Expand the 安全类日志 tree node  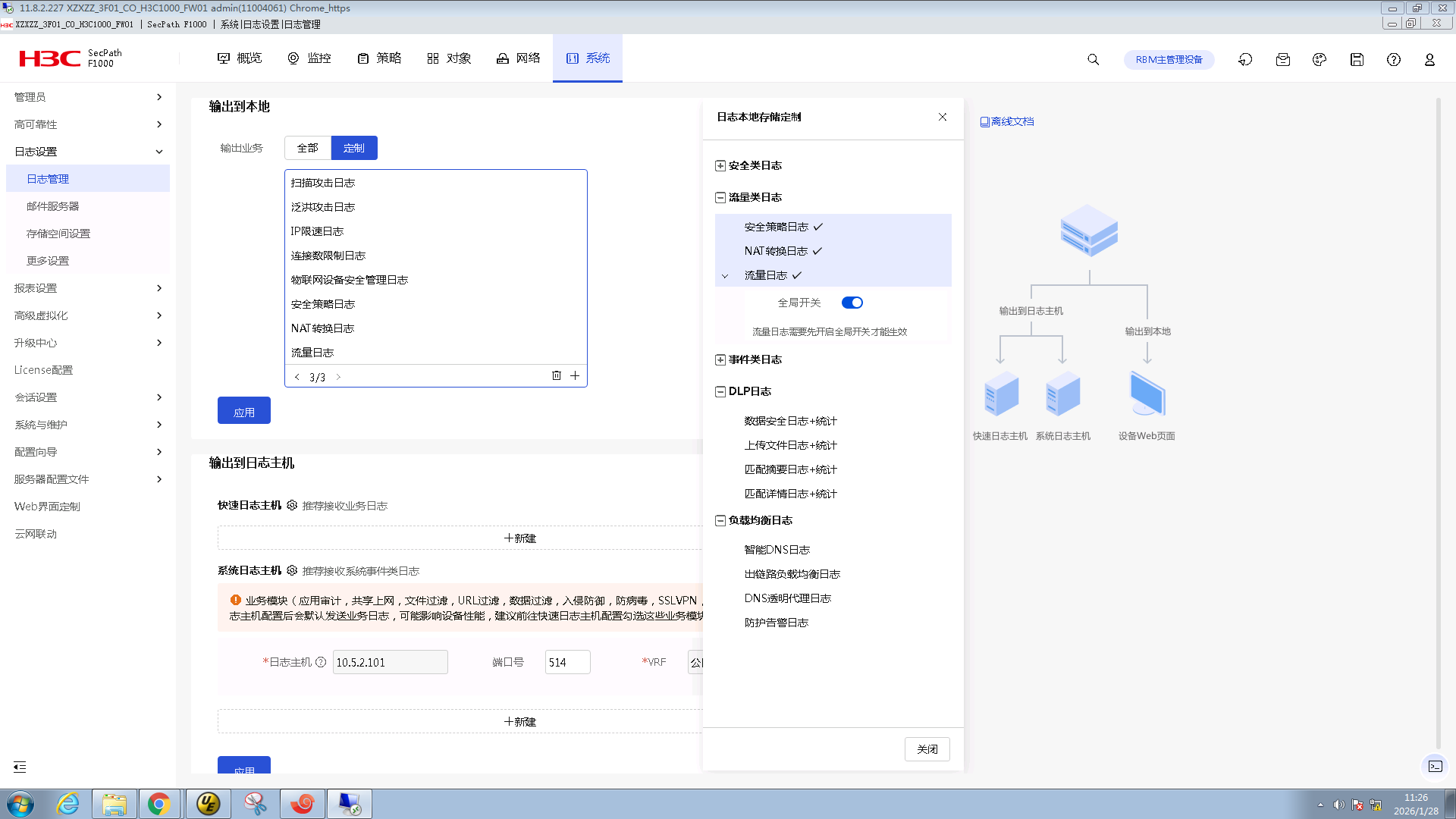pyautogui.click(x=720, y=165)
